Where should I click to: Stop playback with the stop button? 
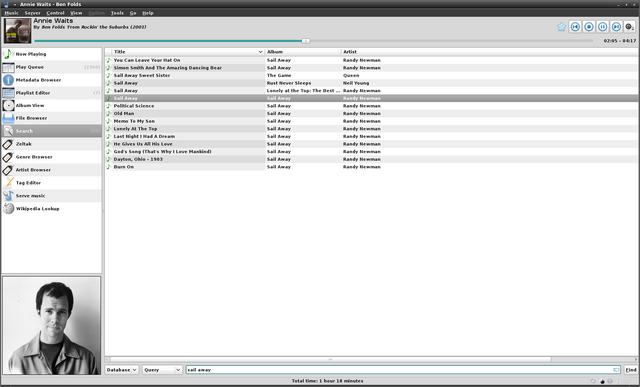(589, 27)
